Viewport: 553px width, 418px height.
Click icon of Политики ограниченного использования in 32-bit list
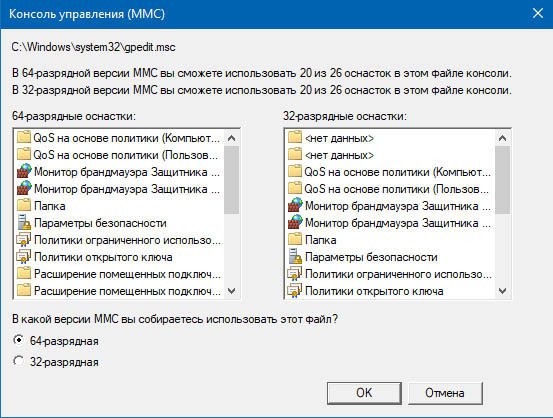(x=295, y=273)
